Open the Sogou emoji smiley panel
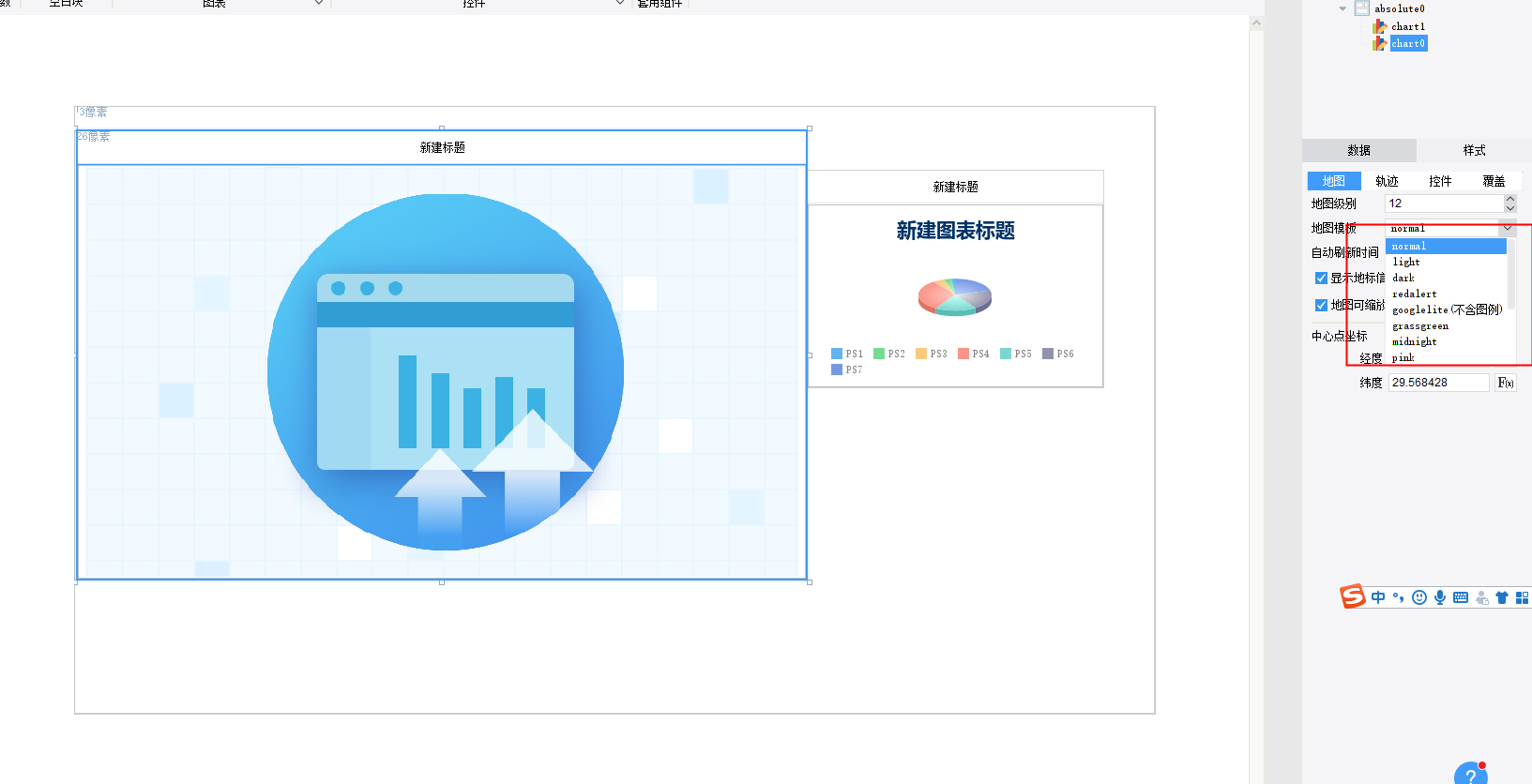The width and height of the screenshot is (1532, 784). point(1419,597)
